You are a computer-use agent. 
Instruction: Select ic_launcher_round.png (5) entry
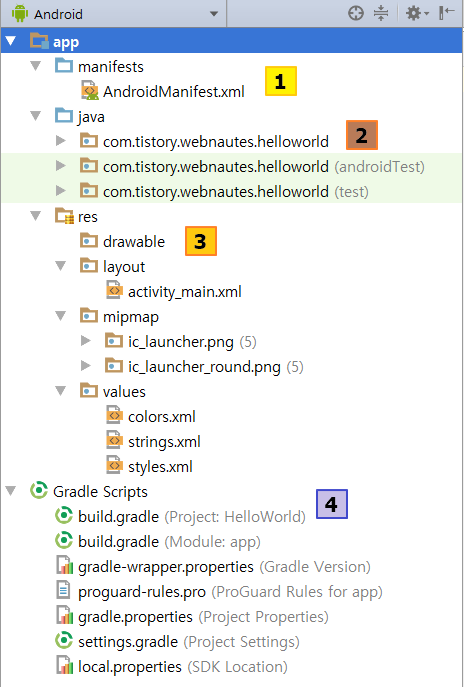[216, 367]
